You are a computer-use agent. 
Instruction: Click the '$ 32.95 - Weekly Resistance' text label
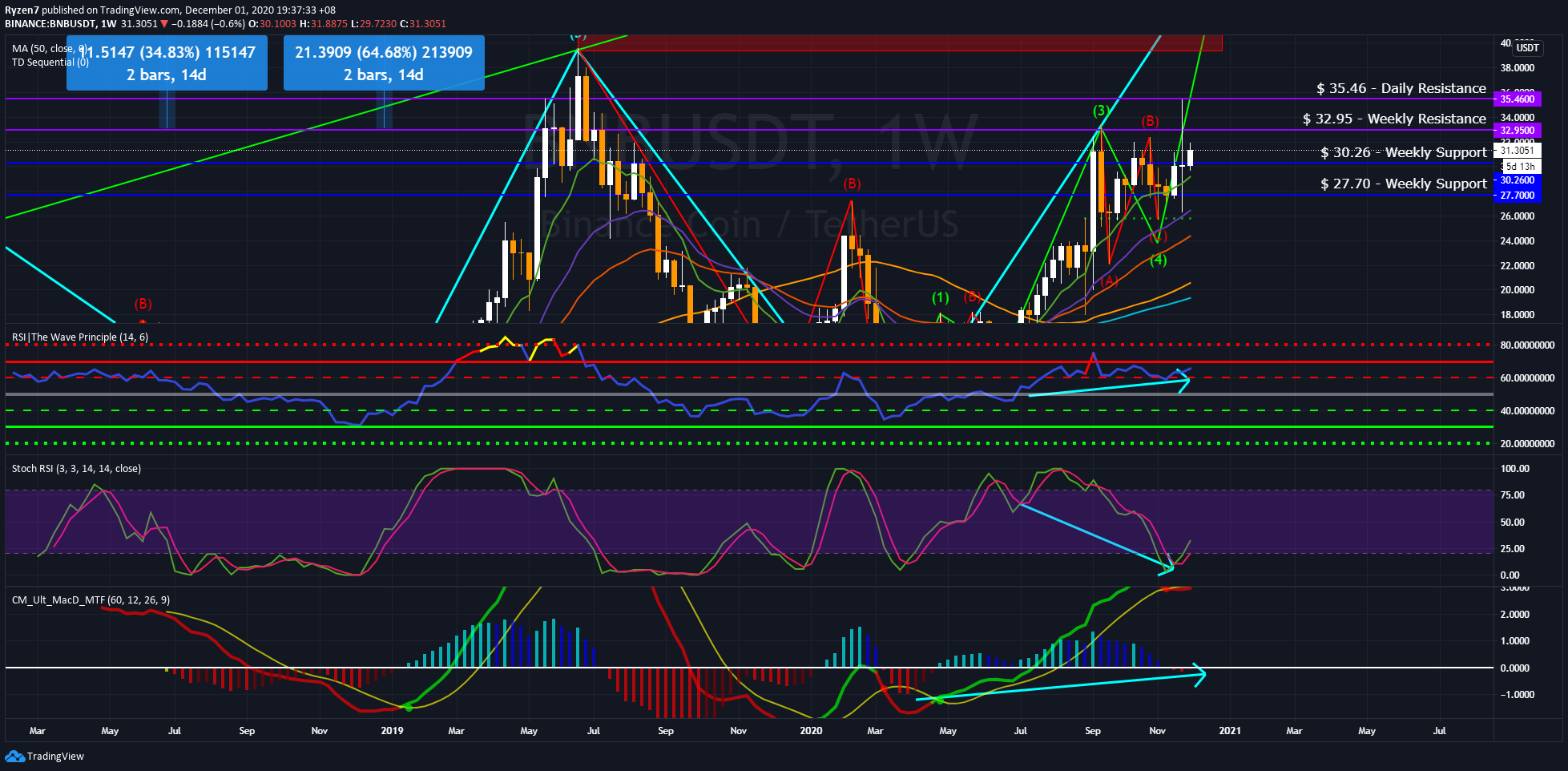tap(1394, 119)
